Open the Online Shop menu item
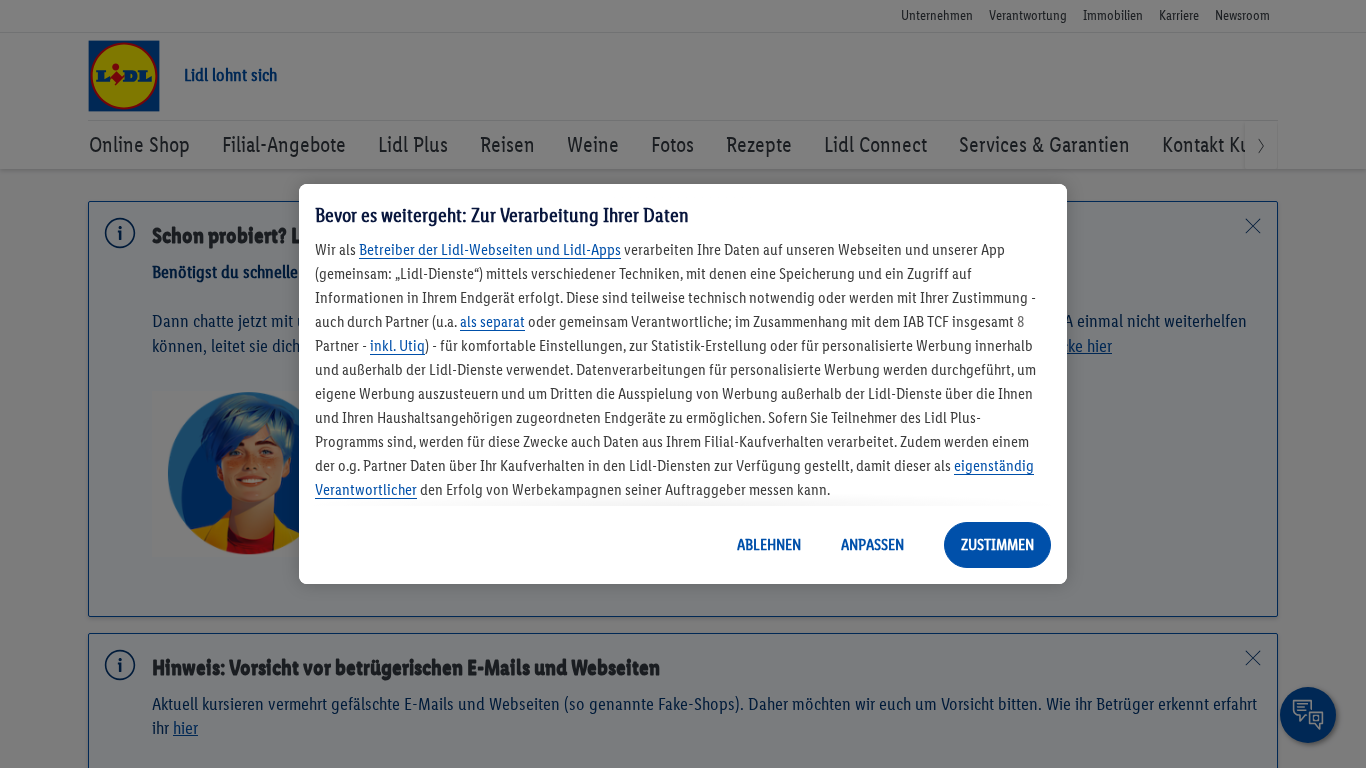1366x768 pixels. click(x=139, y=146)
